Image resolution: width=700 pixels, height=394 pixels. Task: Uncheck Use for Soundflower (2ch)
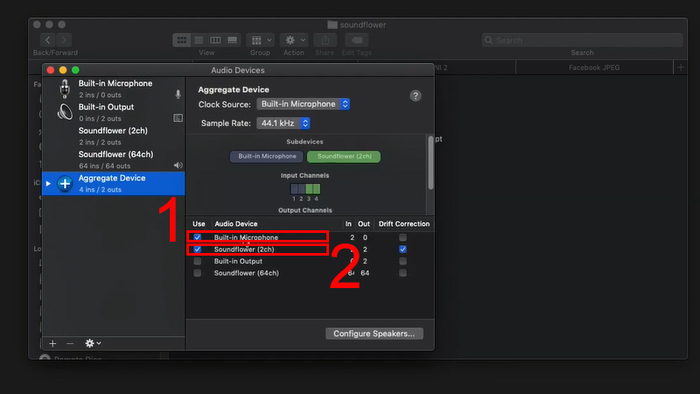pyautogui.click(x=197, y=249)
